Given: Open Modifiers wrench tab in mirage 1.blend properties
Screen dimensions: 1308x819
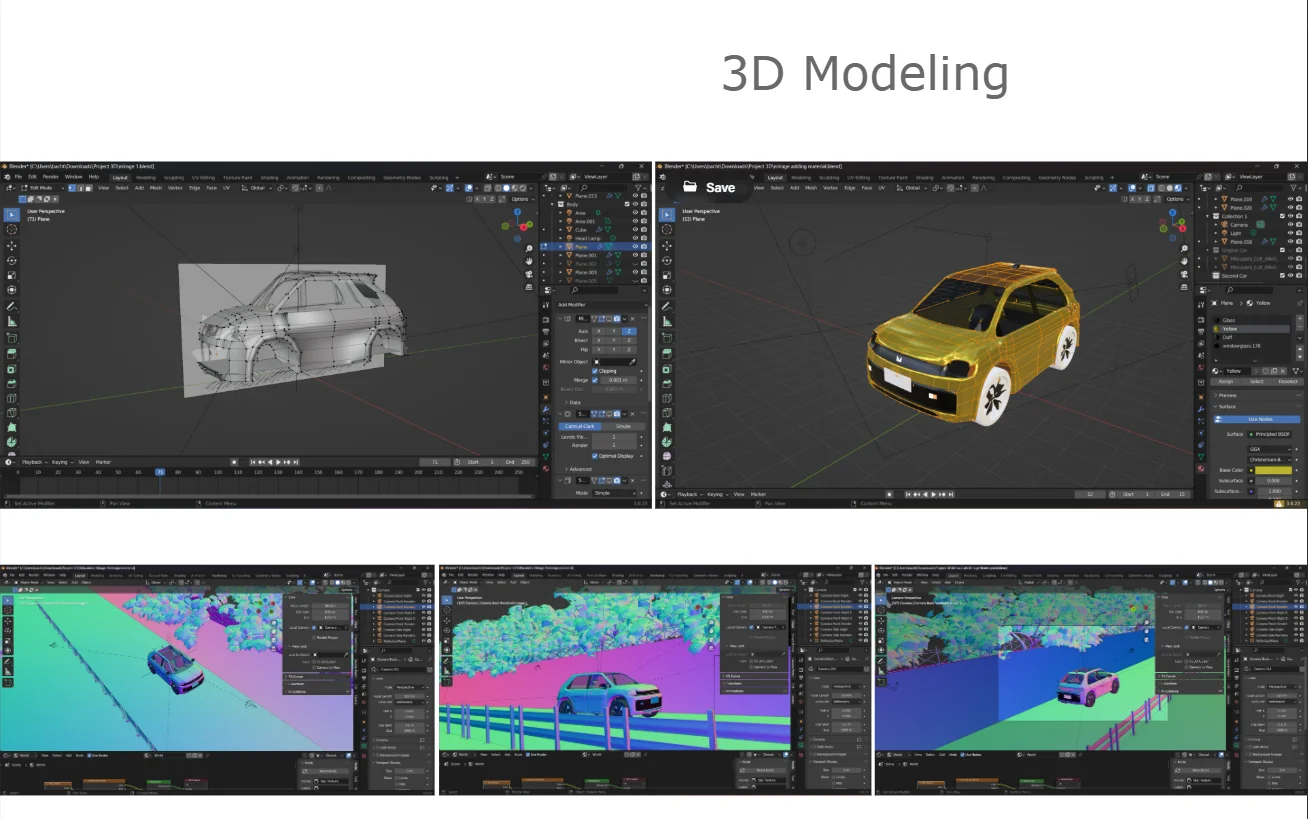Looking at the screenshot, I should click(x=546, y=409).
